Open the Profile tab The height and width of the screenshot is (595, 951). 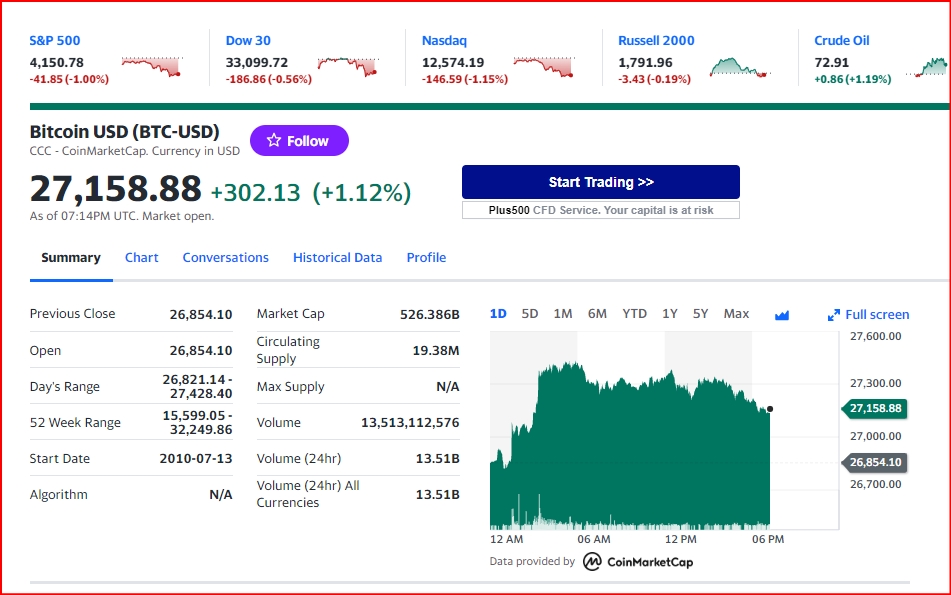426,257
